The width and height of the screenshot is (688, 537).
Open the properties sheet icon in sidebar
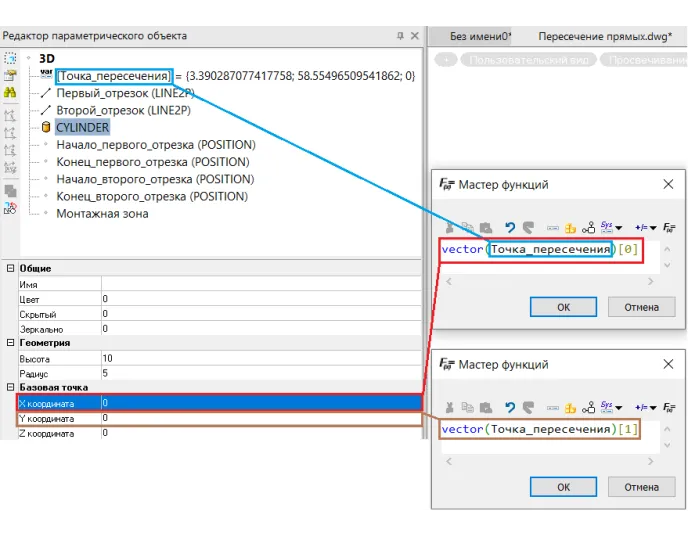coord(10,75)
